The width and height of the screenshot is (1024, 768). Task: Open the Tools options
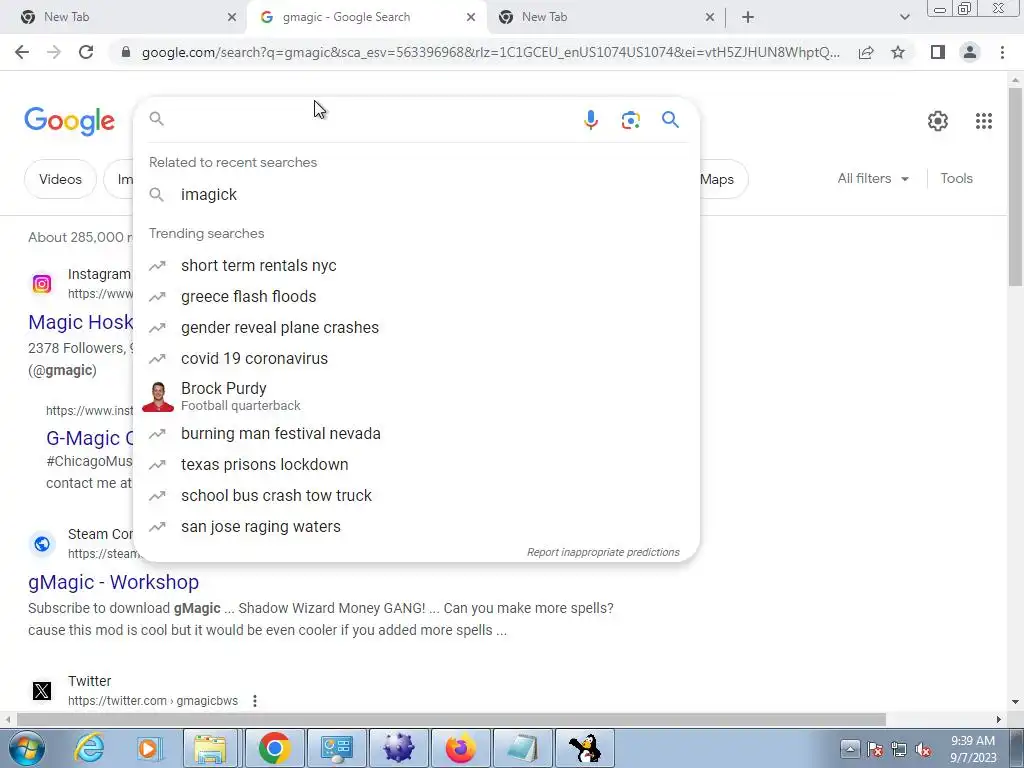(956, 178)
